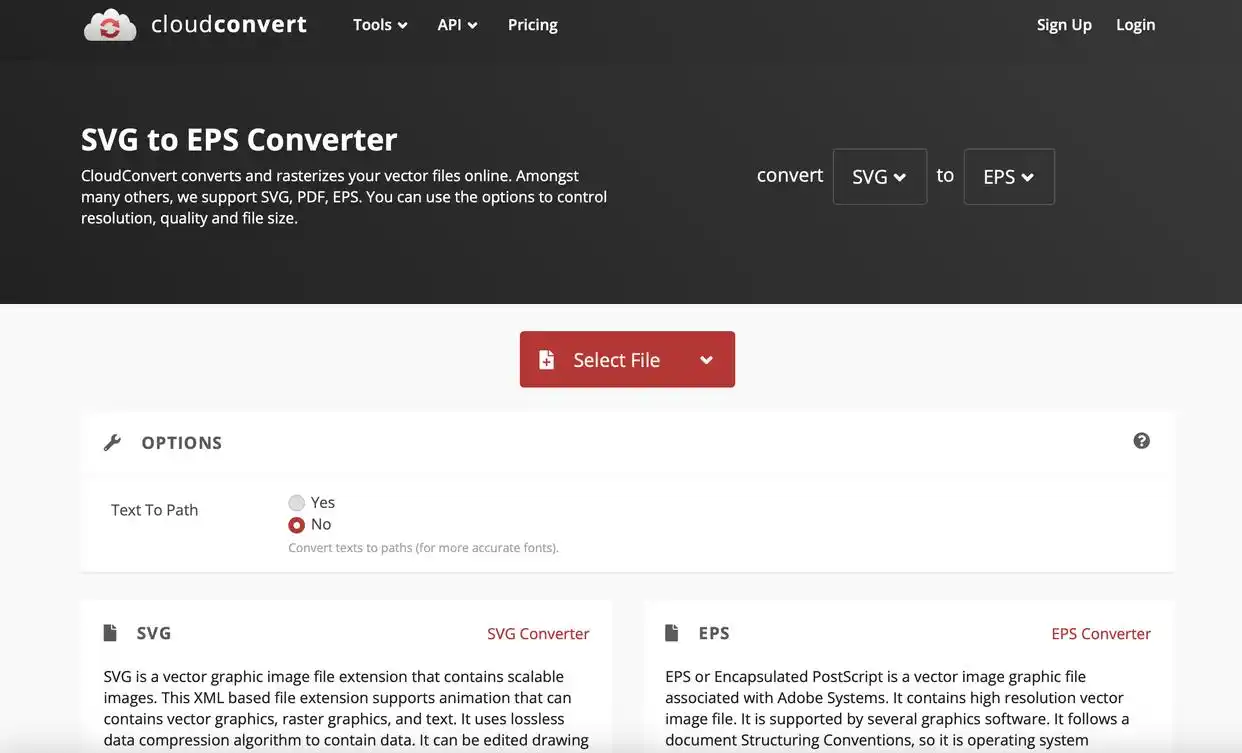Expand the Select File source arrow
Viewport: 1242px width, 753px height.
(x=706, y=360)
